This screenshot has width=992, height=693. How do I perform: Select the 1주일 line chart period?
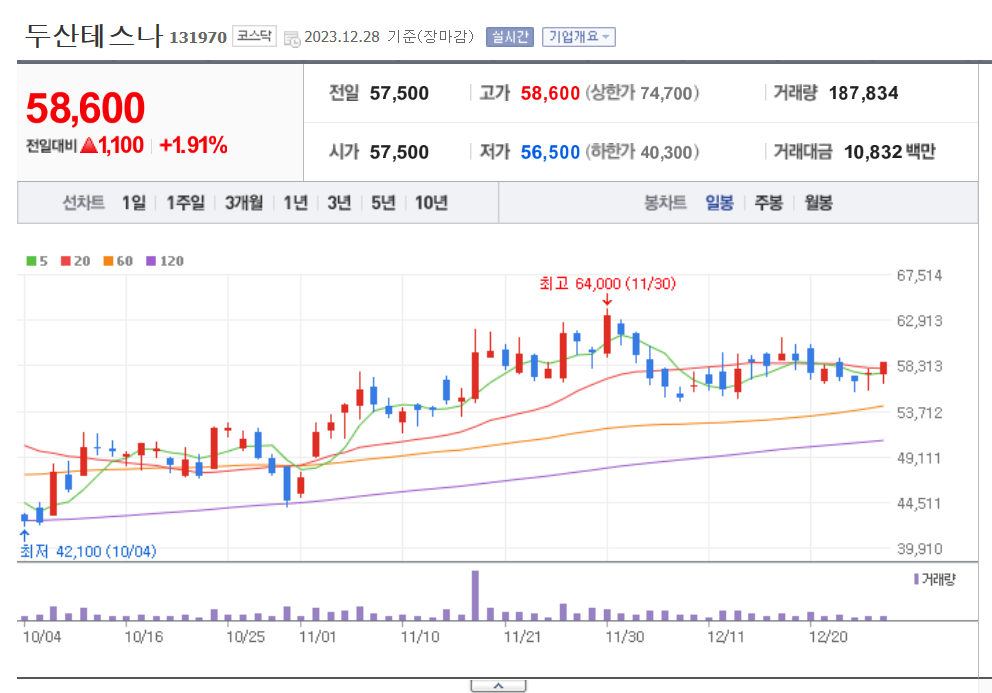(x=185, y=203)
